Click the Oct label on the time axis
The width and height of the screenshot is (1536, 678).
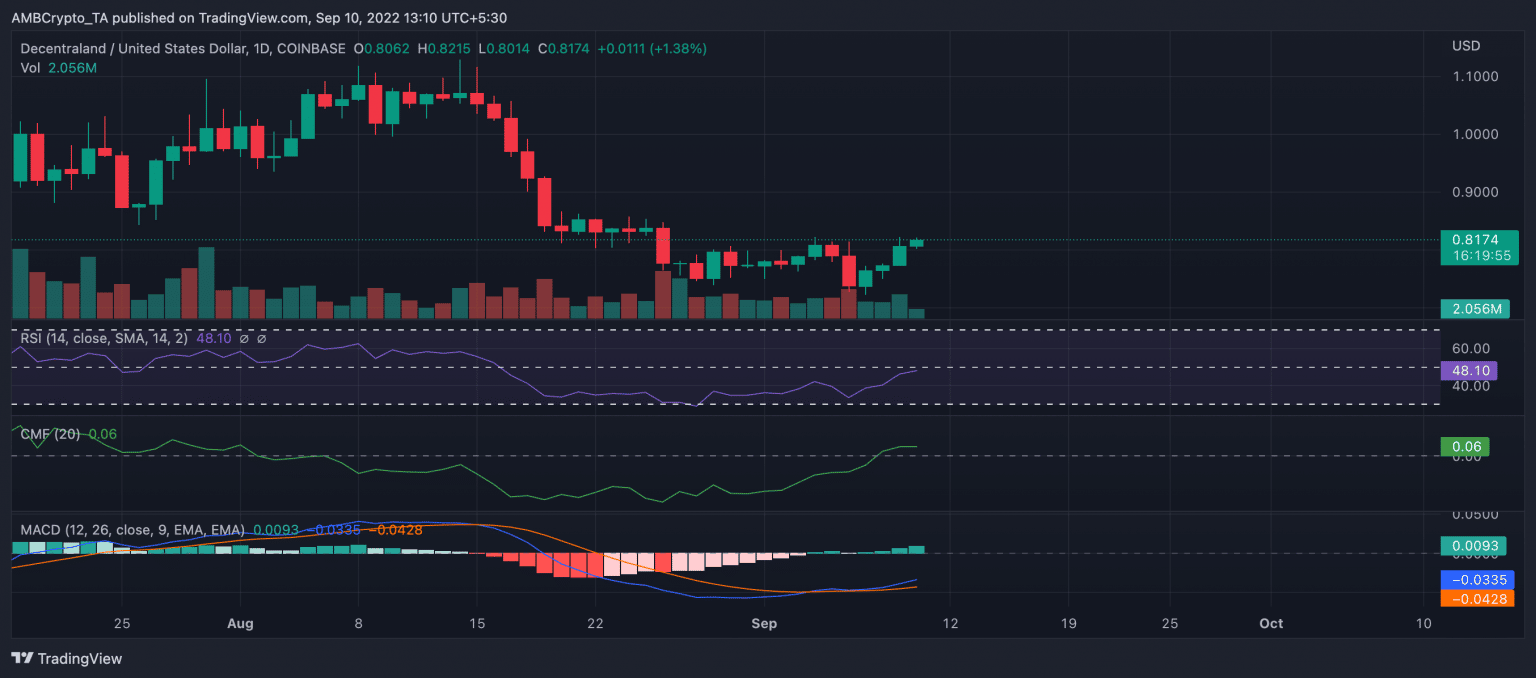coord(1271,623)
